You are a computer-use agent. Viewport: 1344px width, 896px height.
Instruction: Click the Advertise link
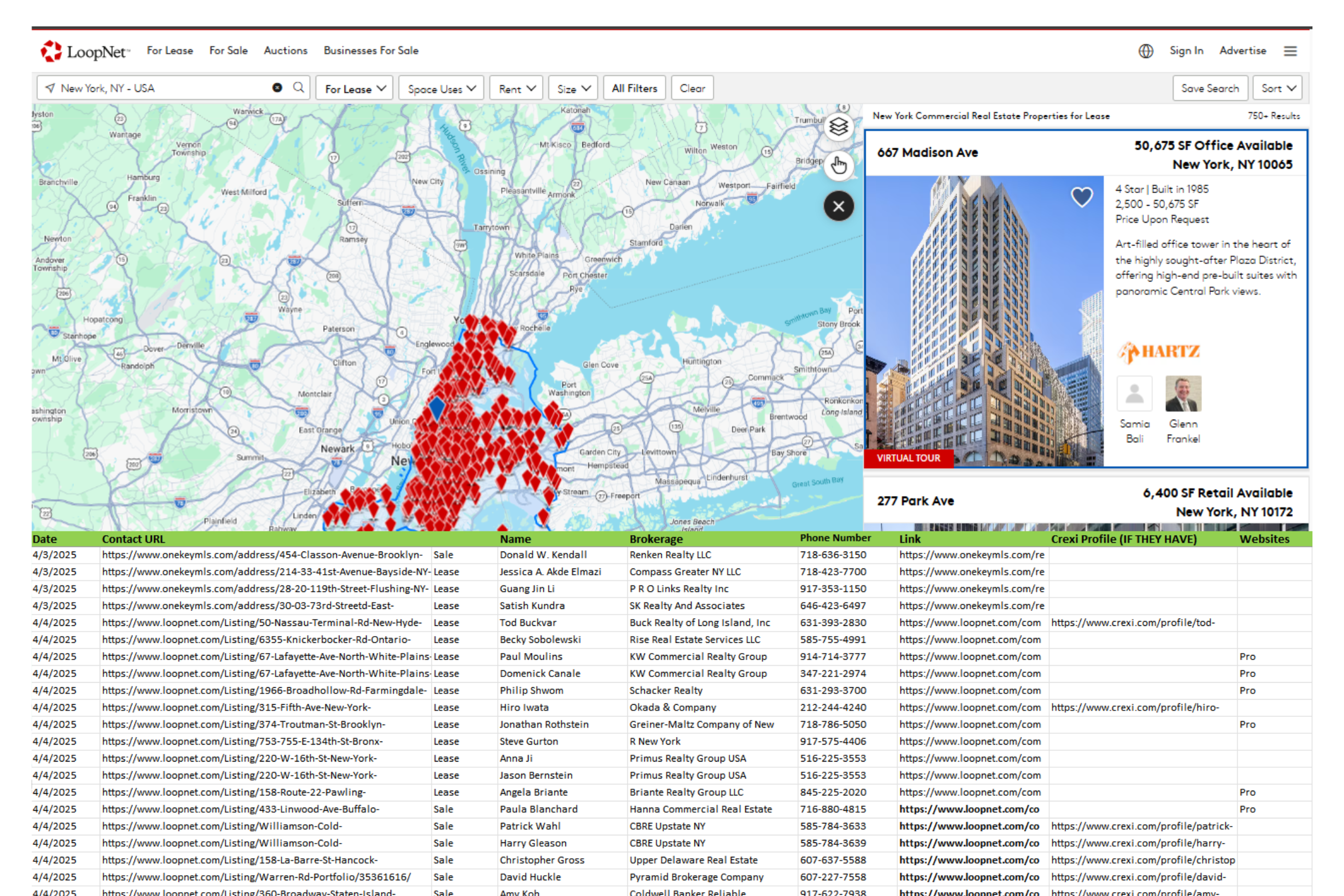pos(1242,50)
